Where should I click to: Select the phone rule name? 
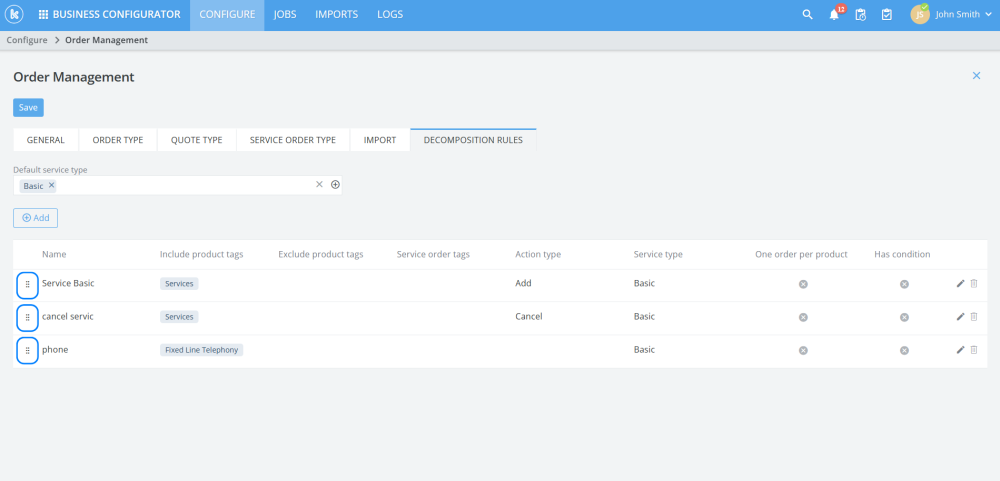[x=55, y=350]
